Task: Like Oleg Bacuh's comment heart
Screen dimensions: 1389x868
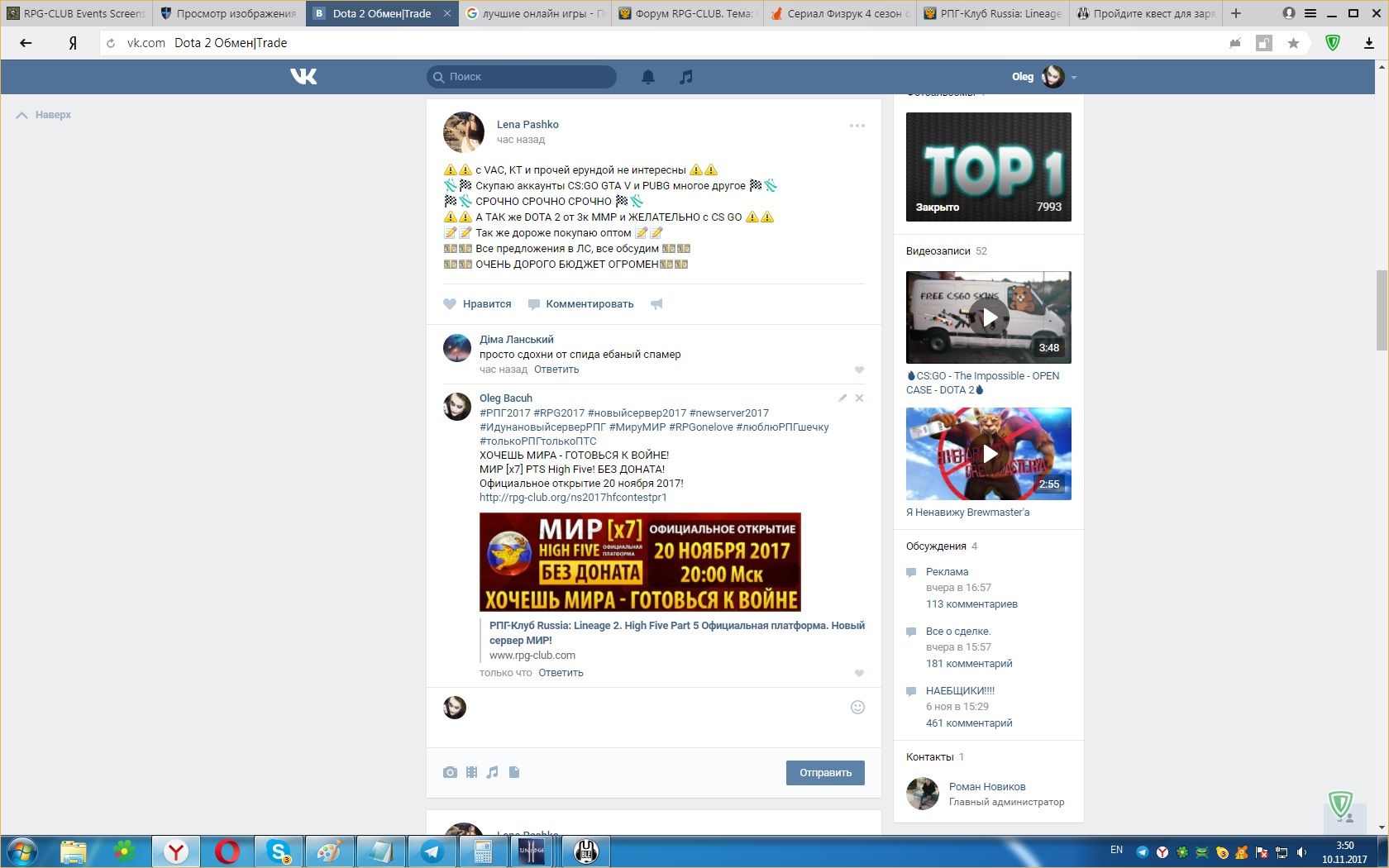Action: click(x=859, y=673)
